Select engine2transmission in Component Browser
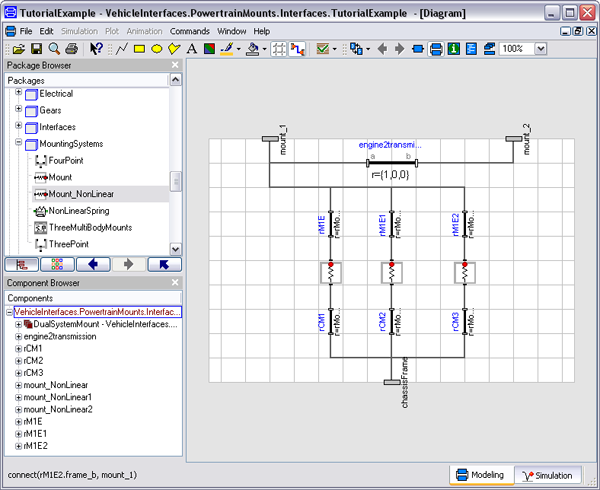Image resolution: width=600 pixels, height=490 pixels. [x=60, y=336]
